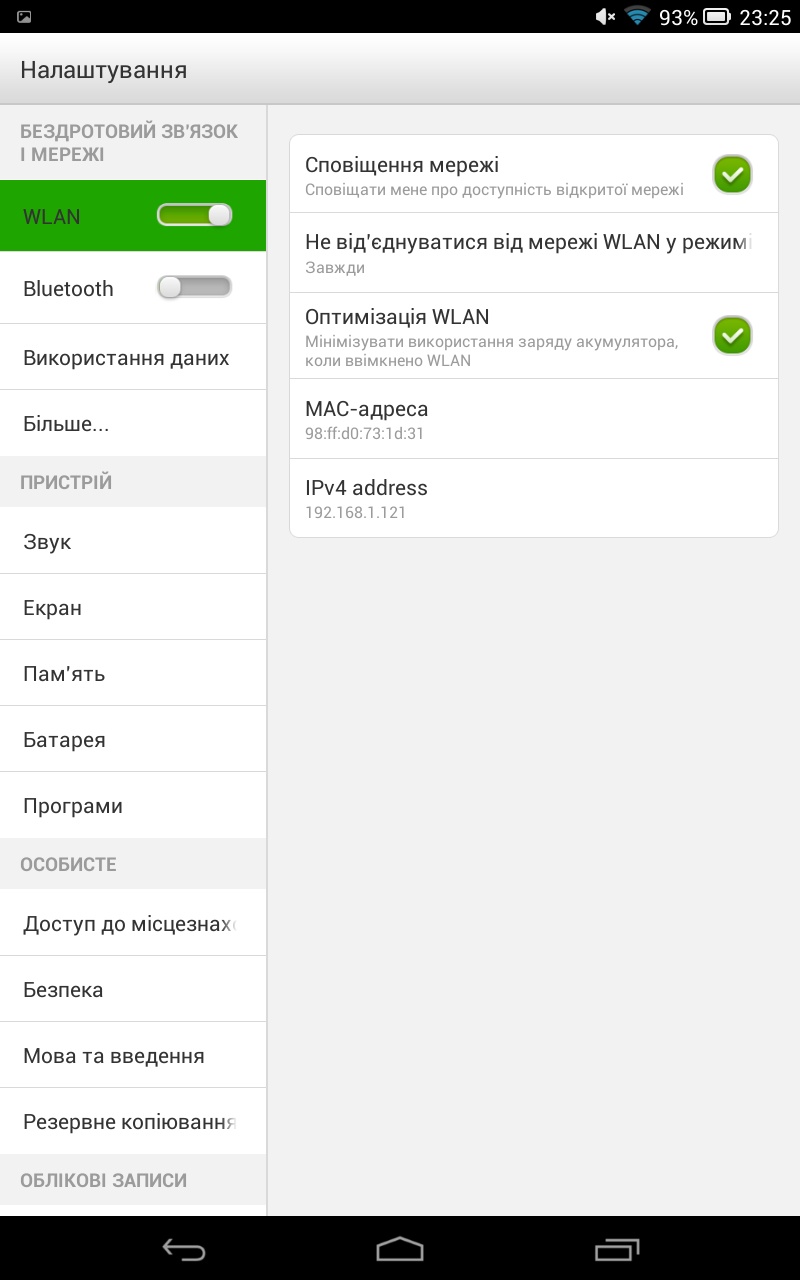800x1280 pixels.
Task: Open the Батарея settings item
Action: coord(133,740)
